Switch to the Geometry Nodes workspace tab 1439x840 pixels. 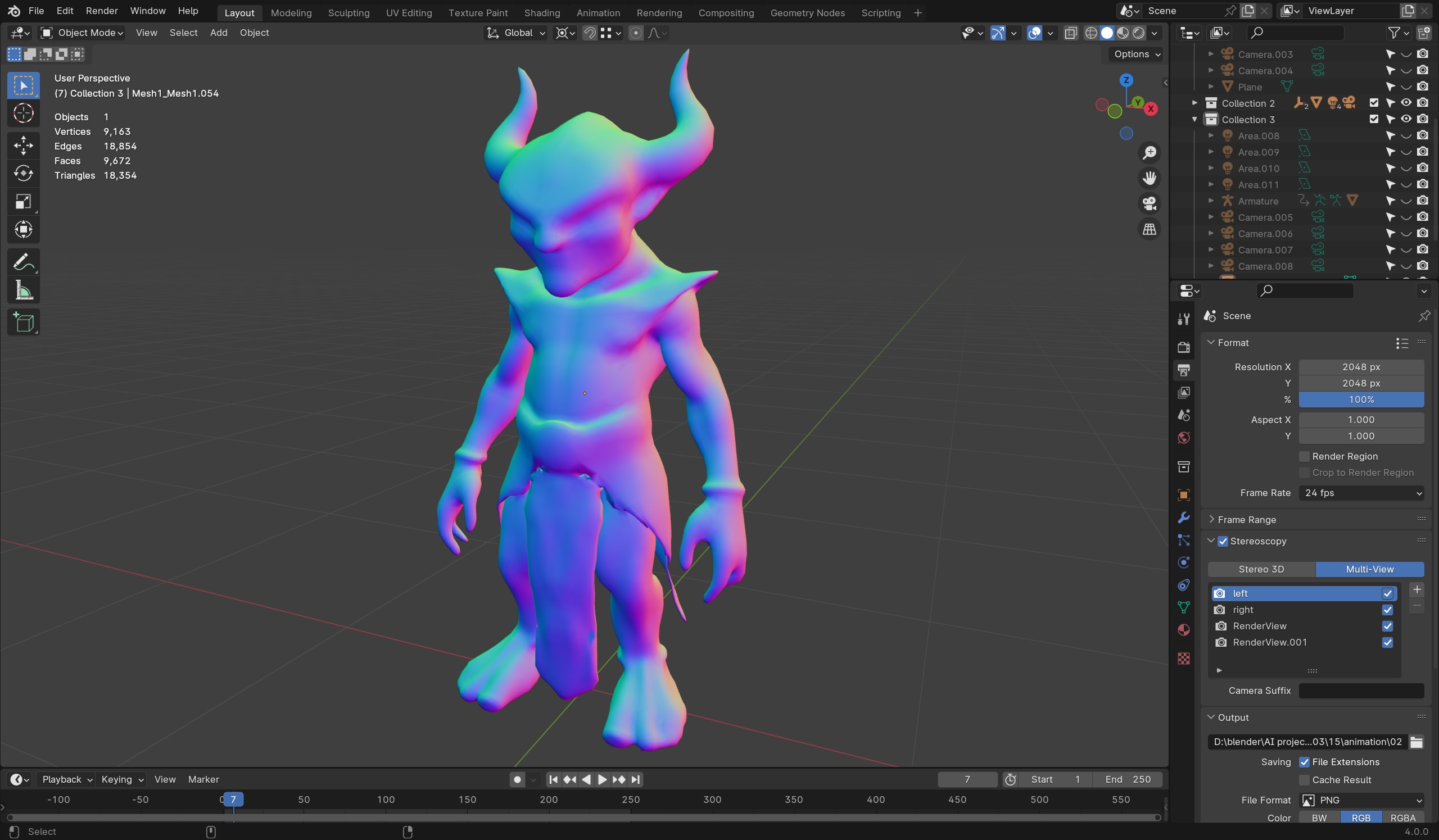coord(807,12)
